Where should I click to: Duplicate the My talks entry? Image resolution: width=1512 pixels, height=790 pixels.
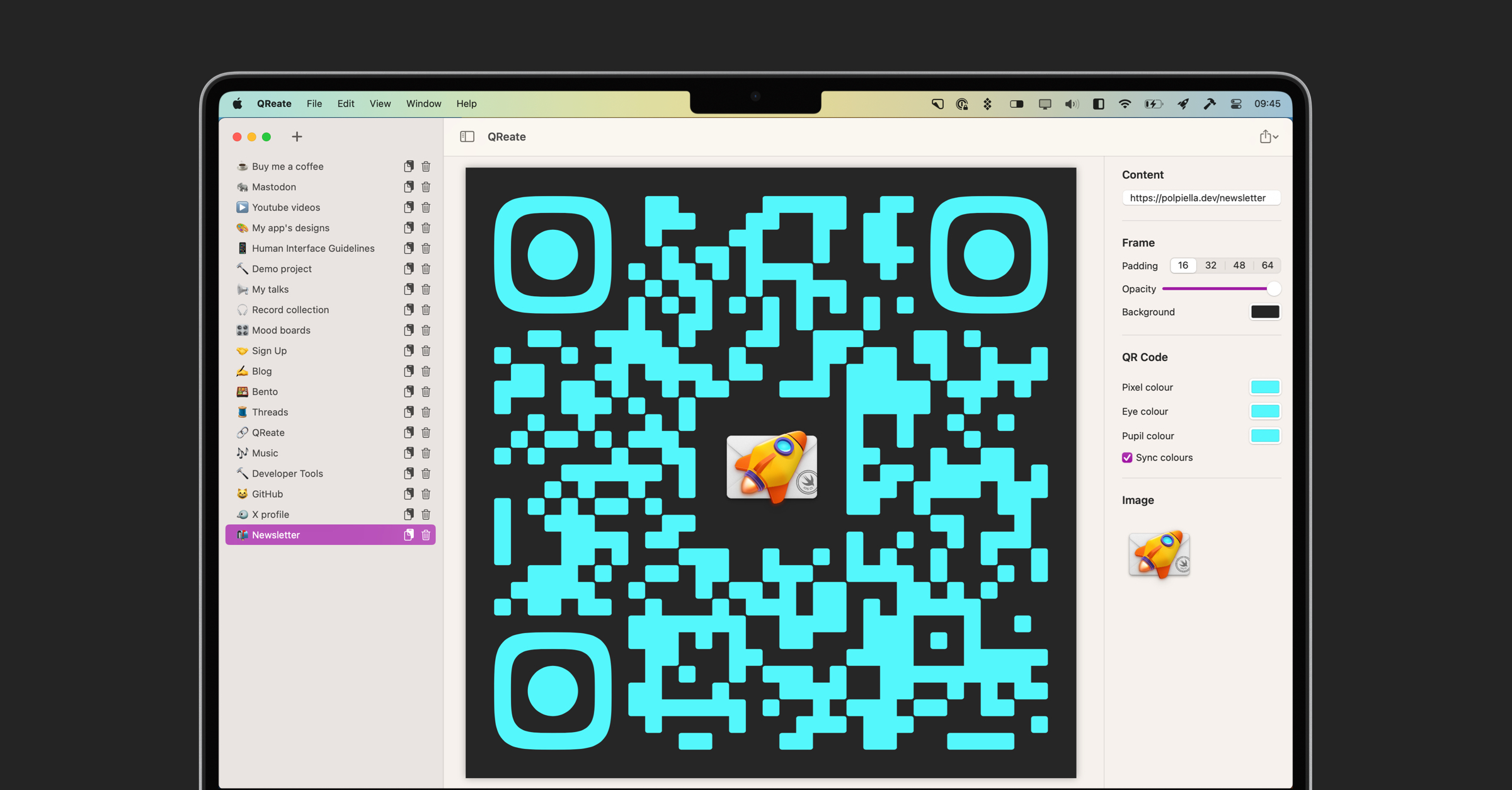[409, 289]
